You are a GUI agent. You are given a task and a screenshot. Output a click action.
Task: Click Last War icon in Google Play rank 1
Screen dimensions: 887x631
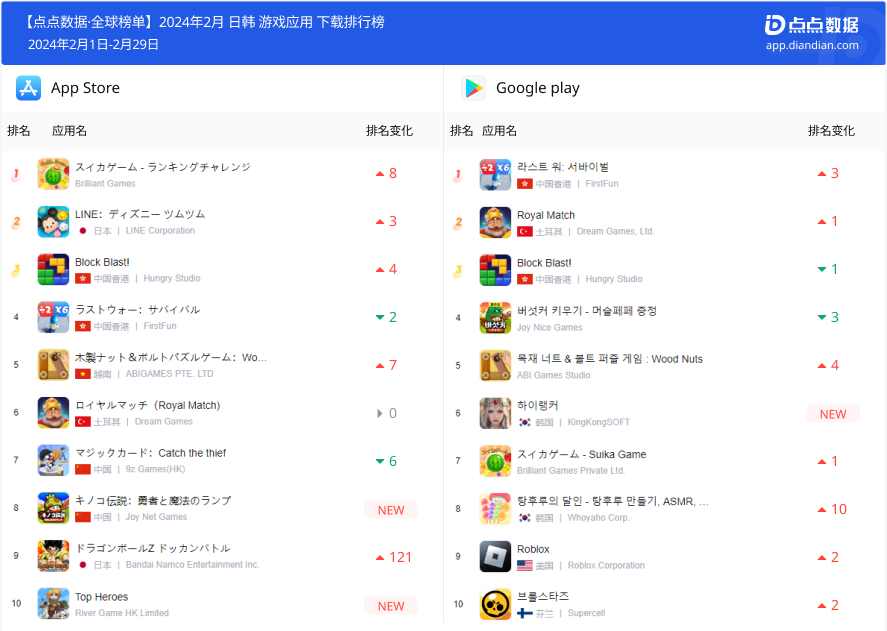click(x=495, y=174)
